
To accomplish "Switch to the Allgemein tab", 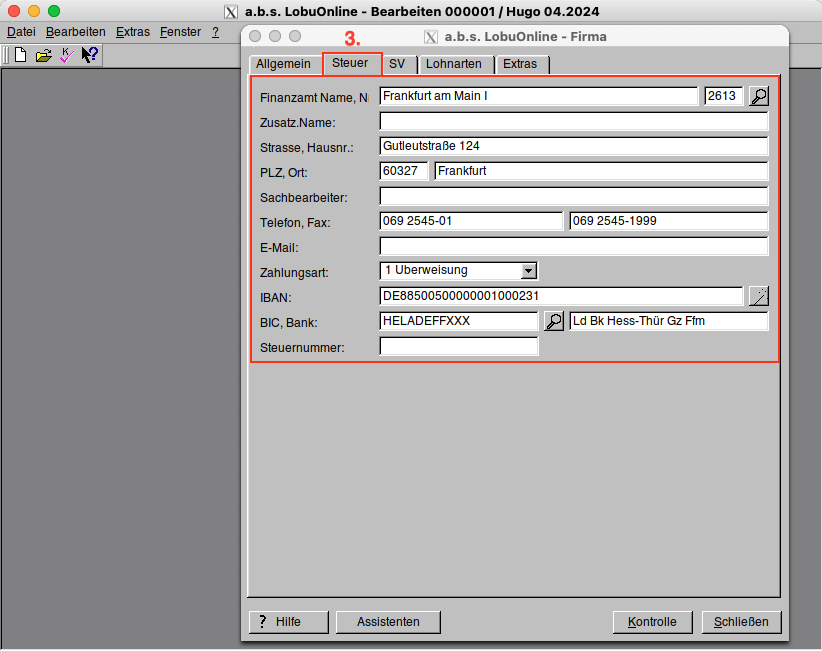I will (283, 64).
